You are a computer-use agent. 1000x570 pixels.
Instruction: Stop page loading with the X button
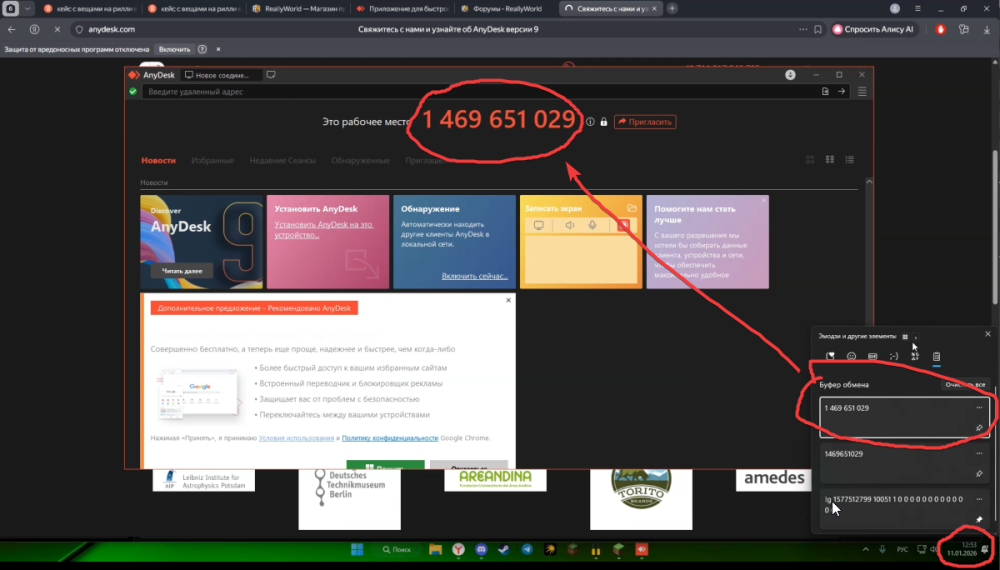[56, 29]
